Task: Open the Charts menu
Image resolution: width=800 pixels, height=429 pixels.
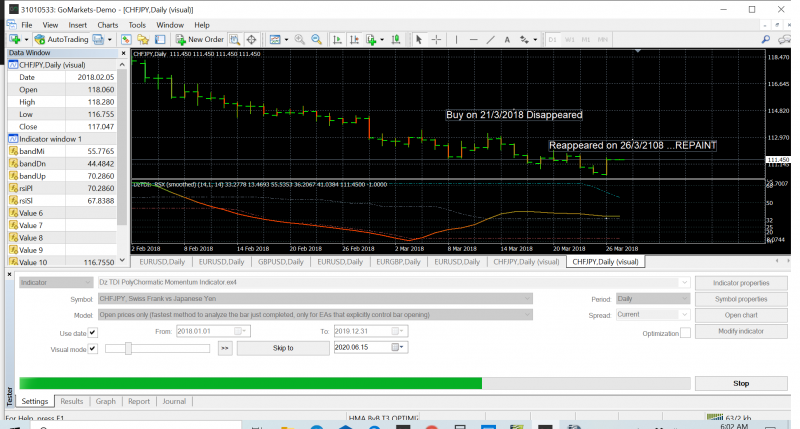Action: pyautogui.click(x=109, y=23)
